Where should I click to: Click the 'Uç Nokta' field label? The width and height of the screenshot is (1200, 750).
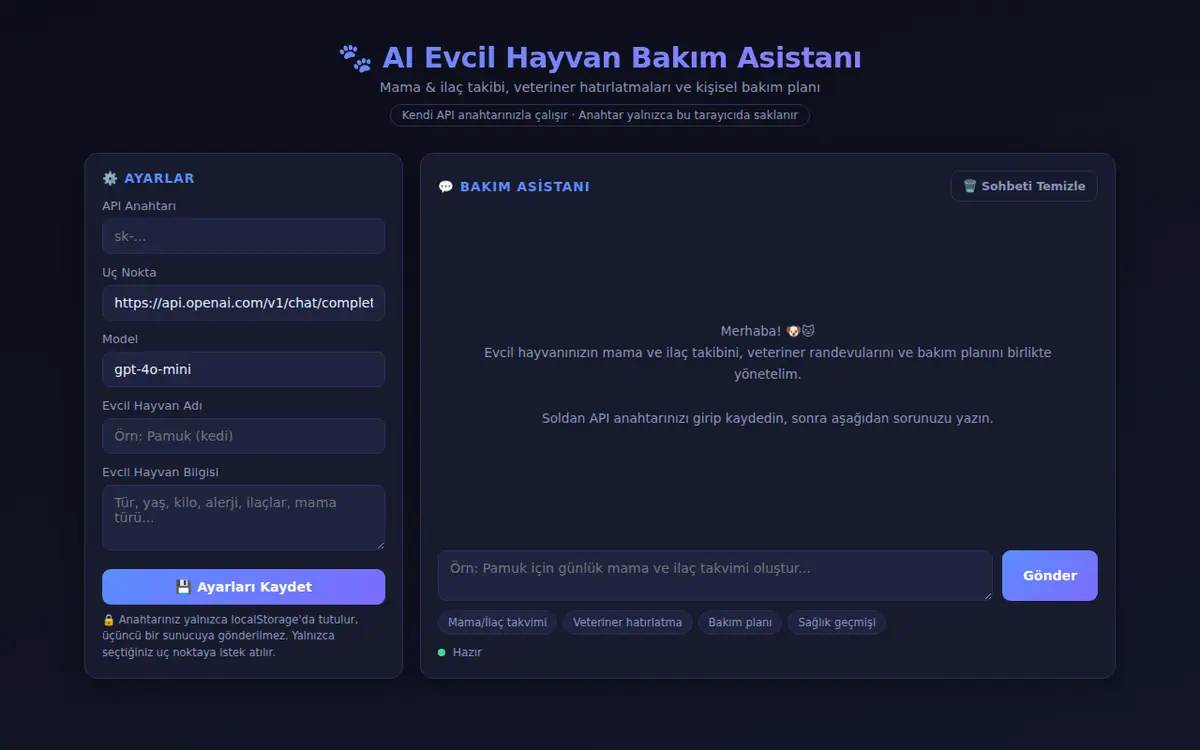[129, 272]
